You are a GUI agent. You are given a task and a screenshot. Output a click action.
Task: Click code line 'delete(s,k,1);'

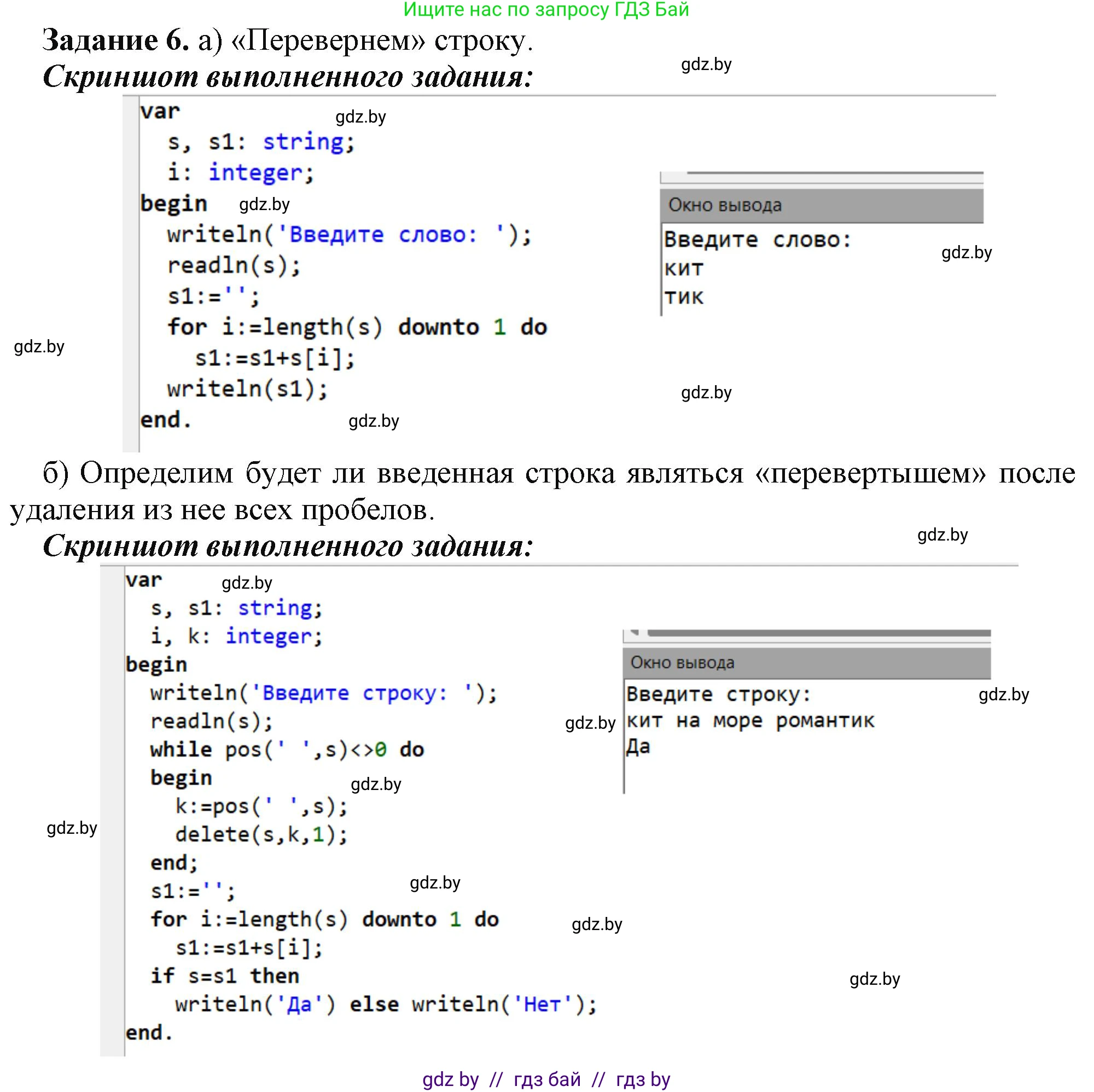[x=261, y=834]
